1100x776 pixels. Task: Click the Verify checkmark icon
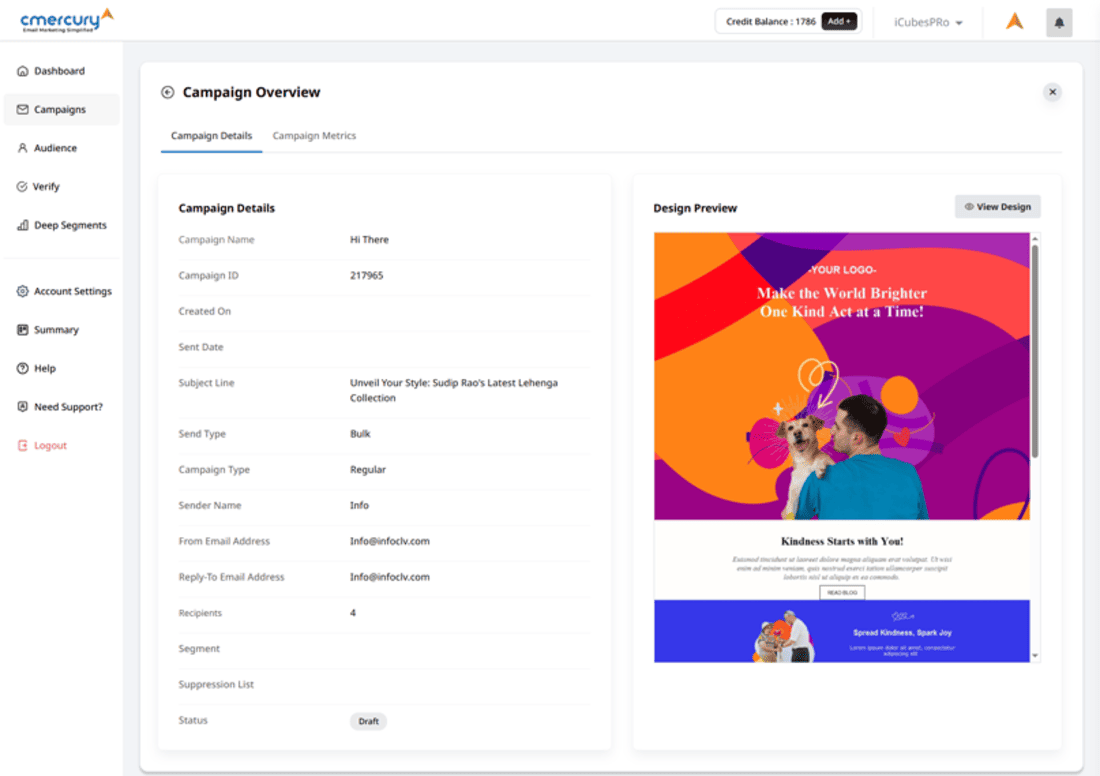tap(23, 187)
